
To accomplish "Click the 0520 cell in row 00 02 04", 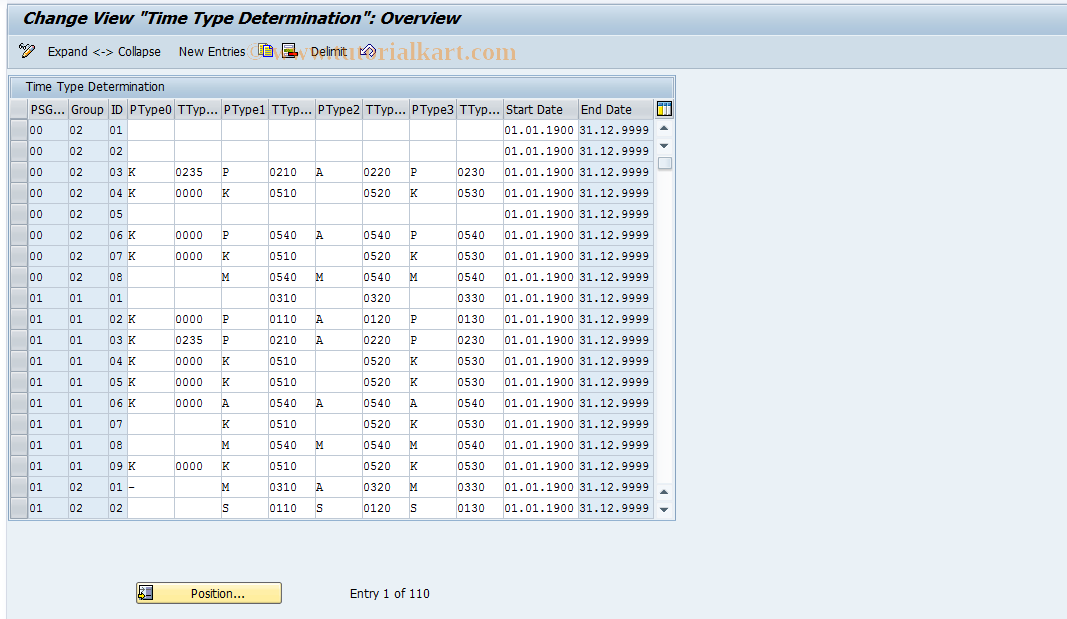I will pos(385,193).
